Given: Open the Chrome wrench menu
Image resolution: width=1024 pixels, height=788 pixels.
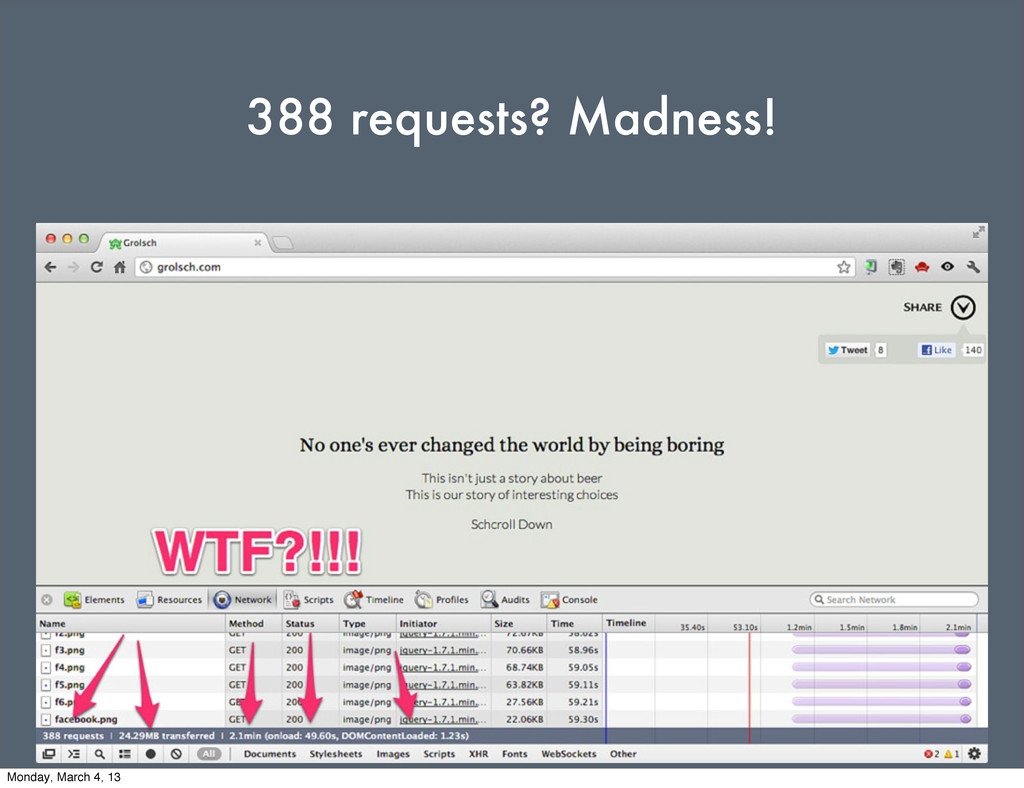Looking at the screenshot, I should click(x=973, y=266).
